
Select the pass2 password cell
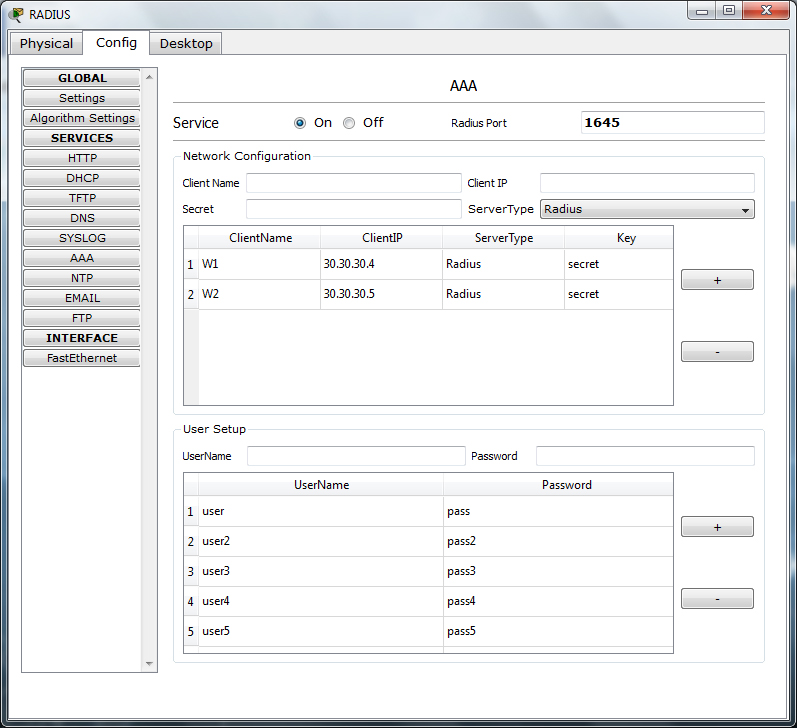(559, 541)
